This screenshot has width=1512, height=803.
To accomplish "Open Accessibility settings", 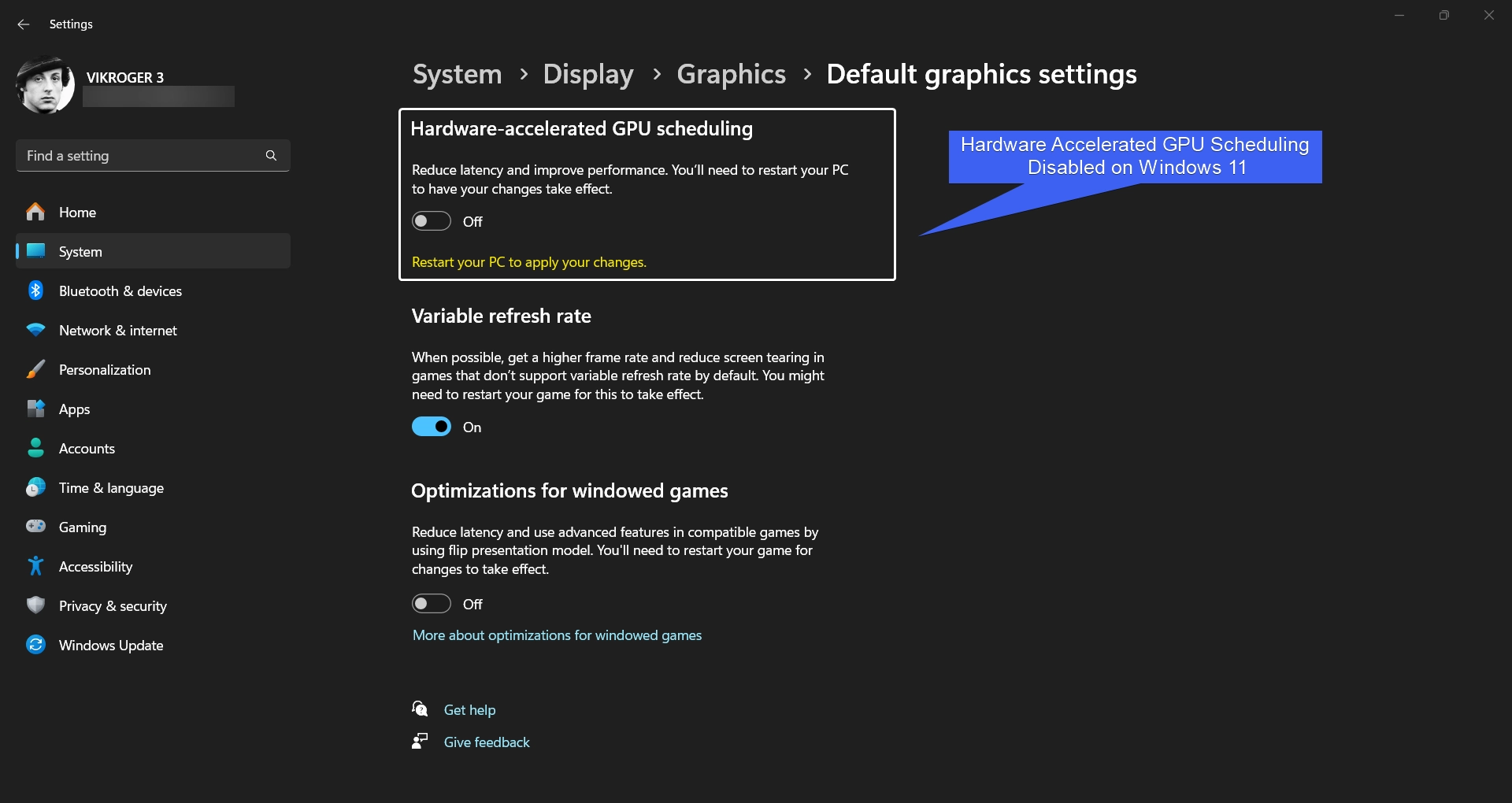I will click(153, 566).
